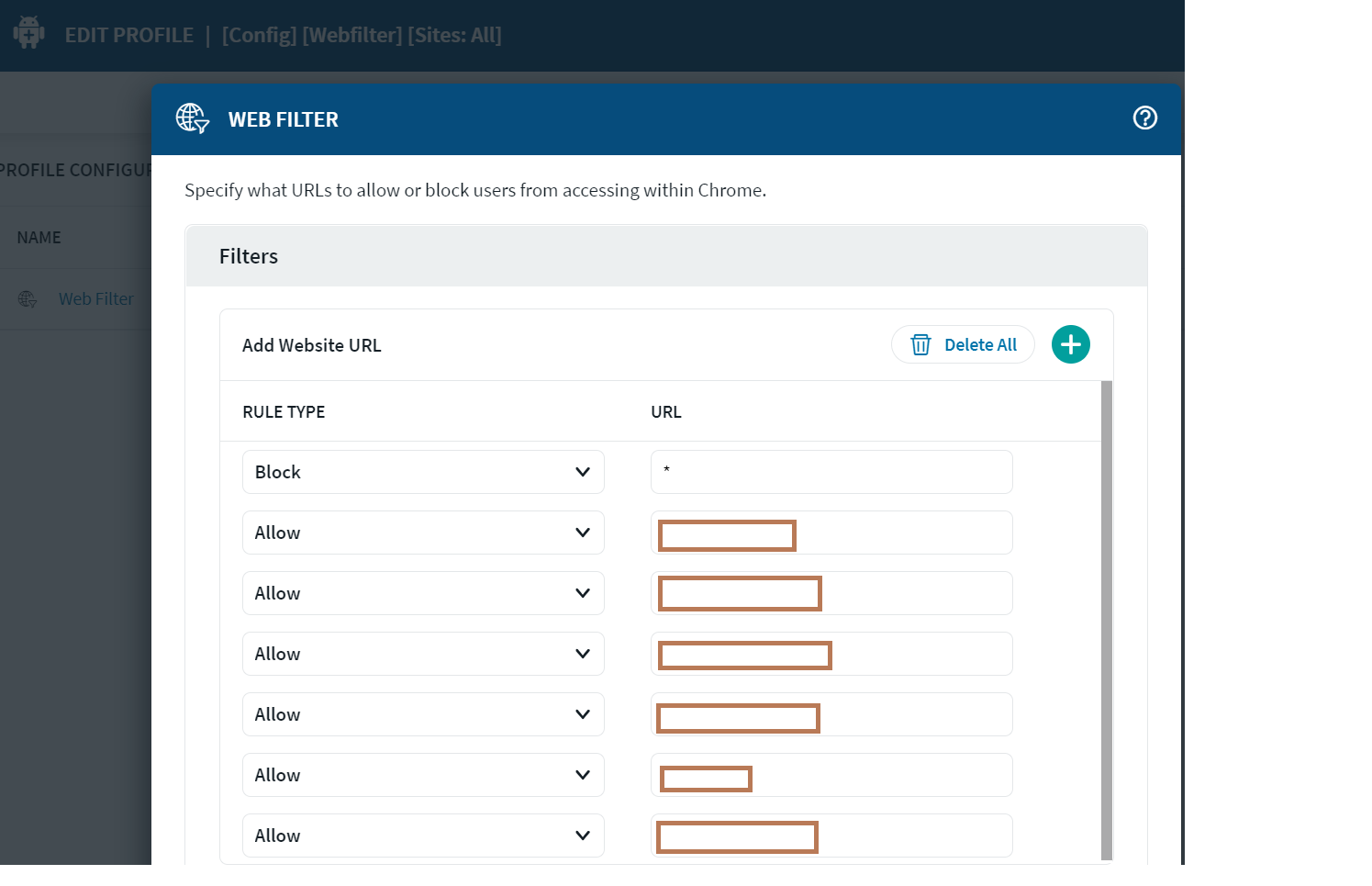1372x886 pixels.
Task: Click the trash can icon
Action: coord(920,345)
